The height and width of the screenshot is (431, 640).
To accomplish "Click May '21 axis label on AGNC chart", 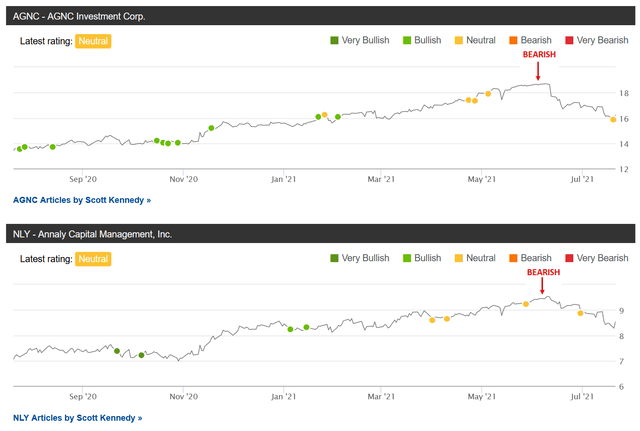I will [482, 179].
